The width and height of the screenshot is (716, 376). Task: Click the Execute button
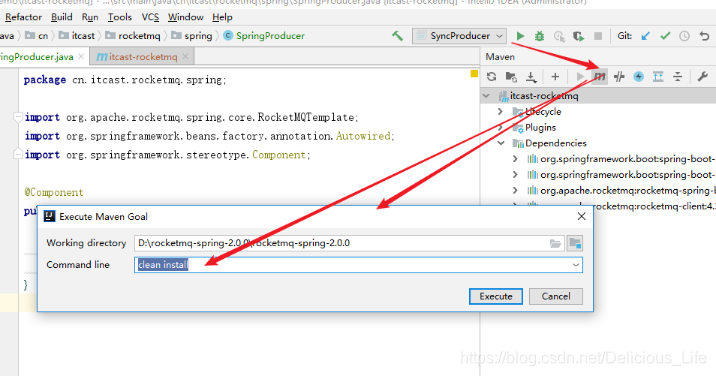click(496, 297)
